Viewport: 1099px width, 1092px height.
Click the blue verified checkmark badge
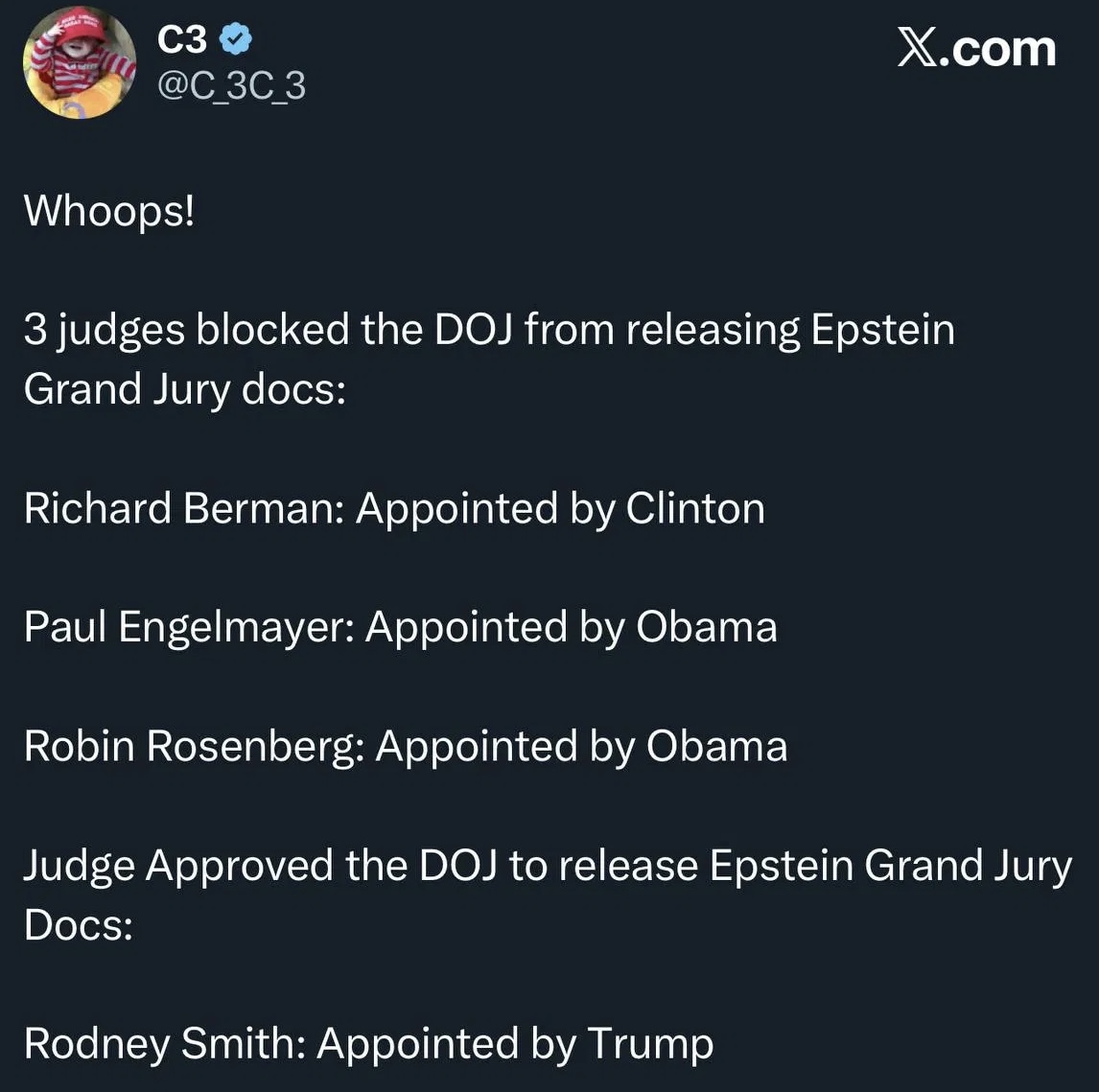(236, 39)
